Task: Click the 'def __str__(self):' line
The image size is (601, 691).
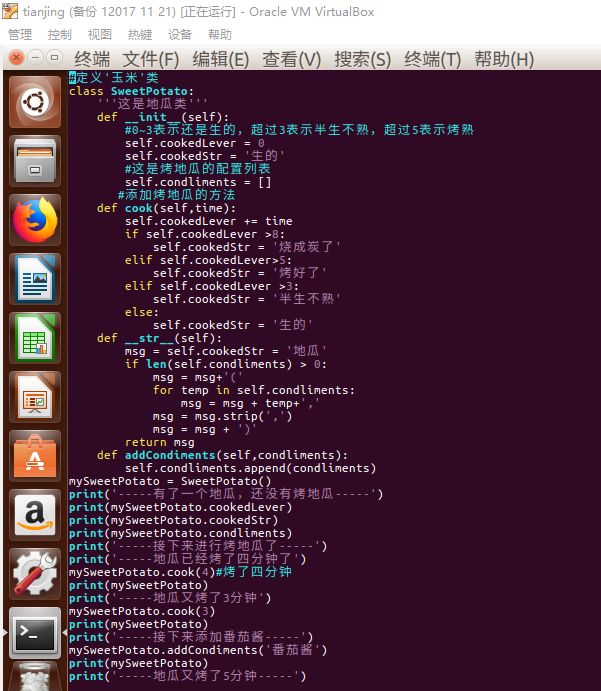Action: [x=159, y=338]
